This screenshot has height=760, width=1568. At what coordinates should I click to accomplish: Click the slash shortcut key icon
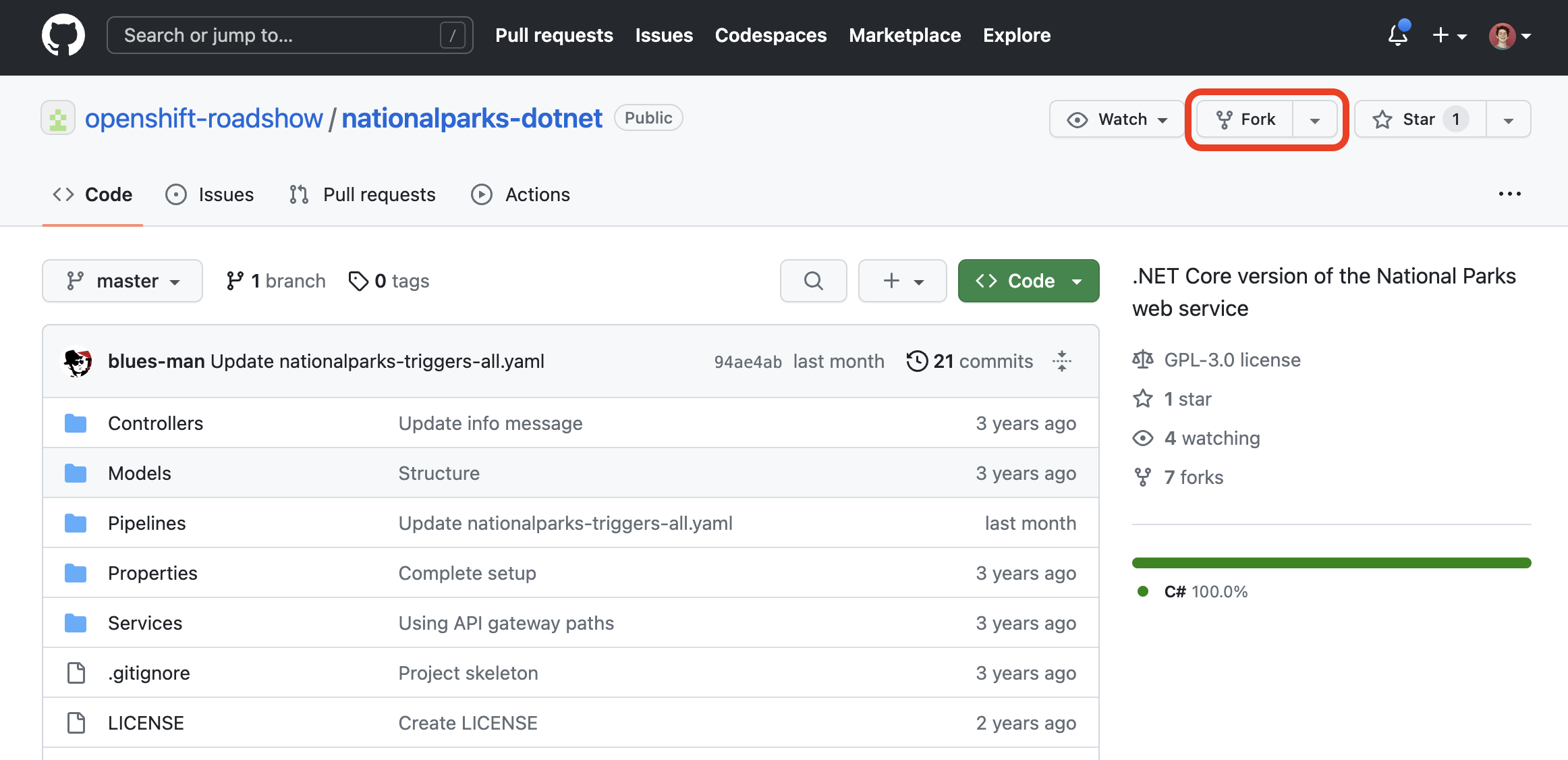452,35
